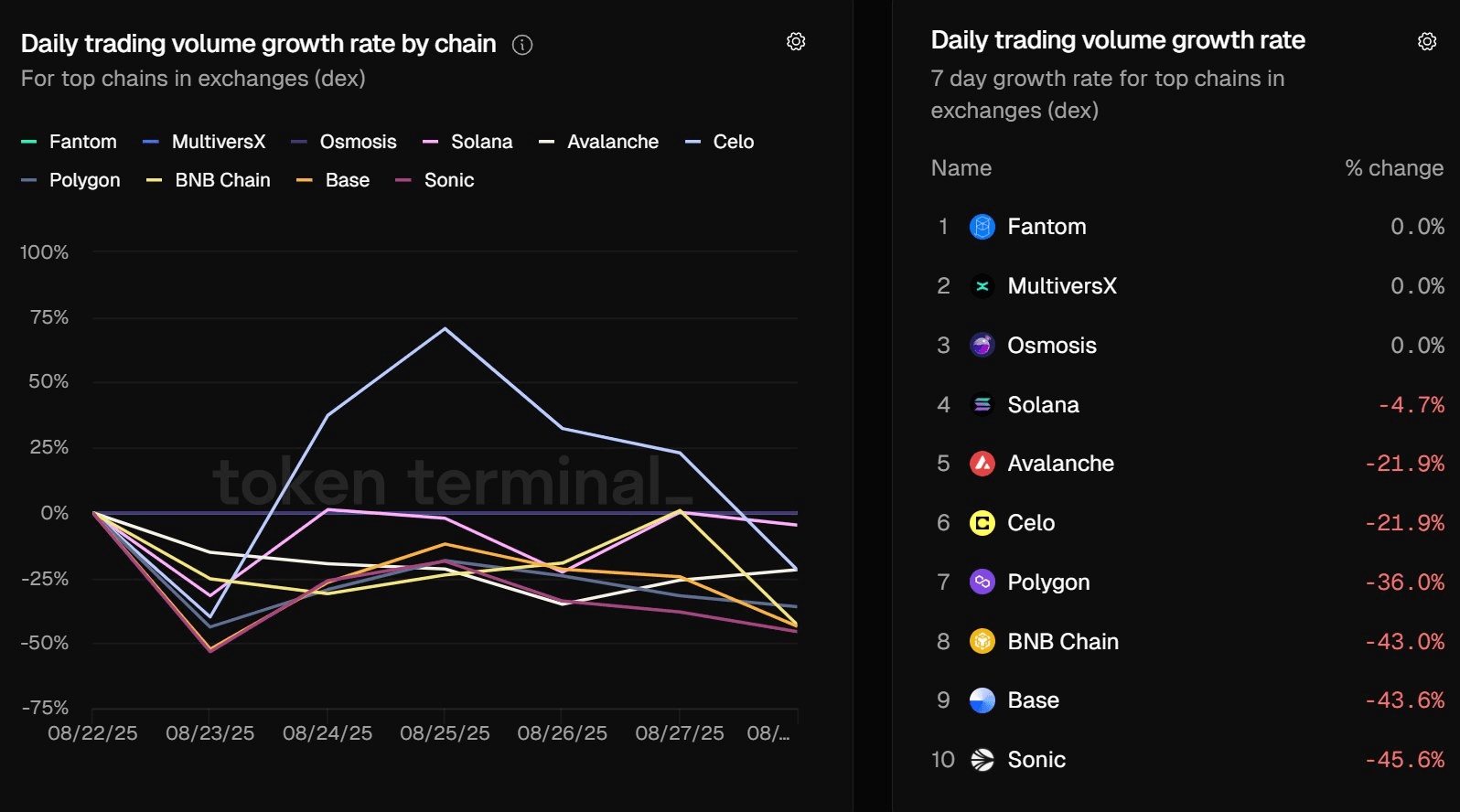Toggle Sonic series in chart legend
Image resolution: width=1460 pixels, height=812 pixels.
(x=435, y=180)
